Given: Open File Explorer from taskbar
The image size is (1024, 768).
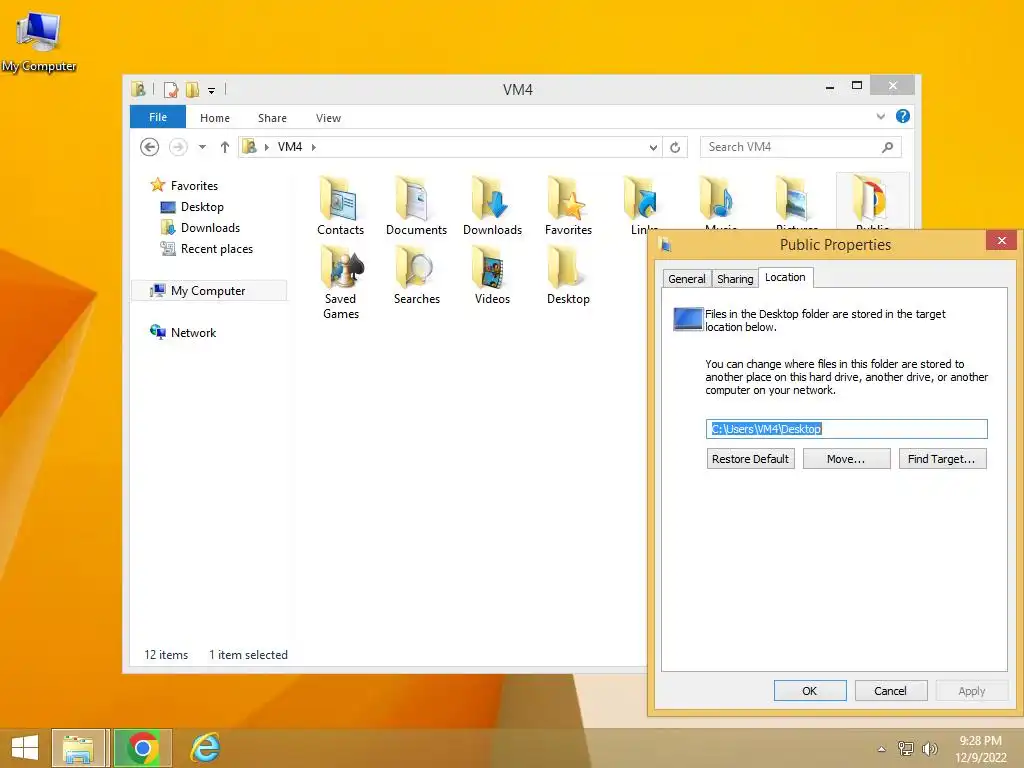Looking at the screenshot, I should [x=78, y=748].
